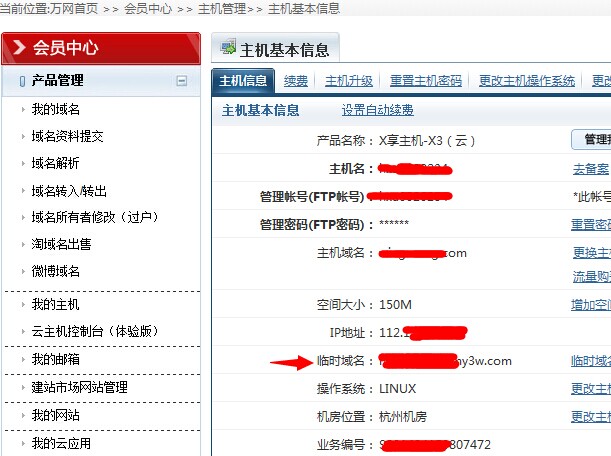Switch to the 主机升级 tab

click(349, 81)
